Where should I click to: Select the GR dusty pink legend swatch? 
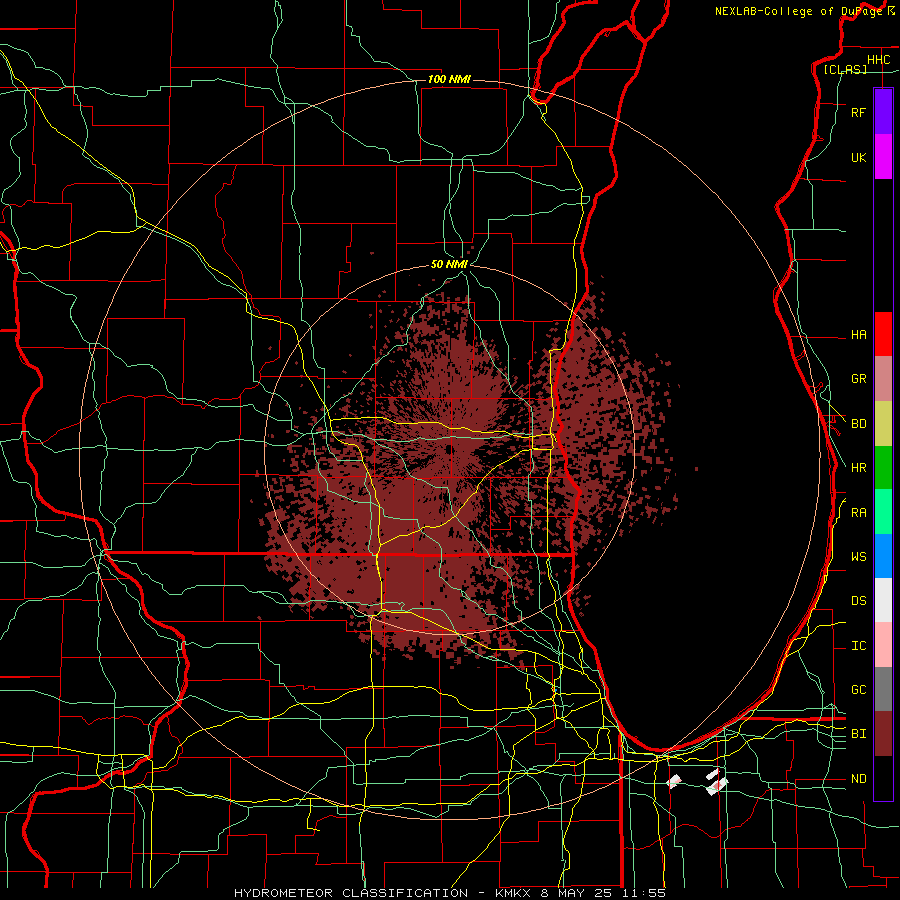pyautogui.click(x=883, y=378)
